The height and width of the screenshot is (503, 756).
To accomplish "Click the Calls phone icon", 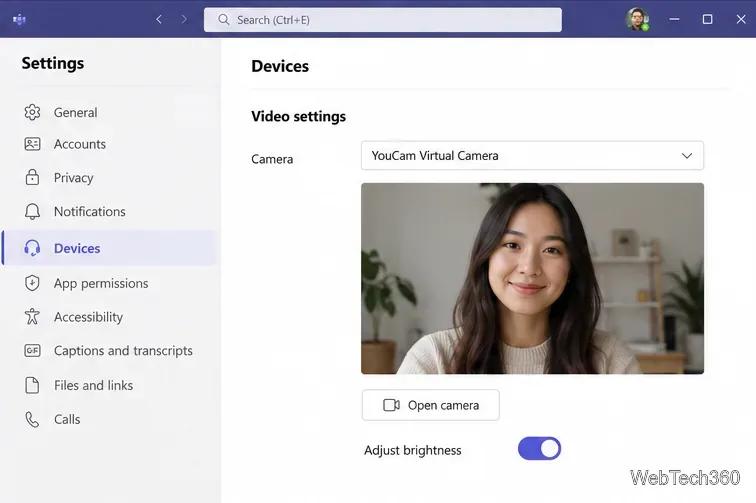I will point(32,420).
